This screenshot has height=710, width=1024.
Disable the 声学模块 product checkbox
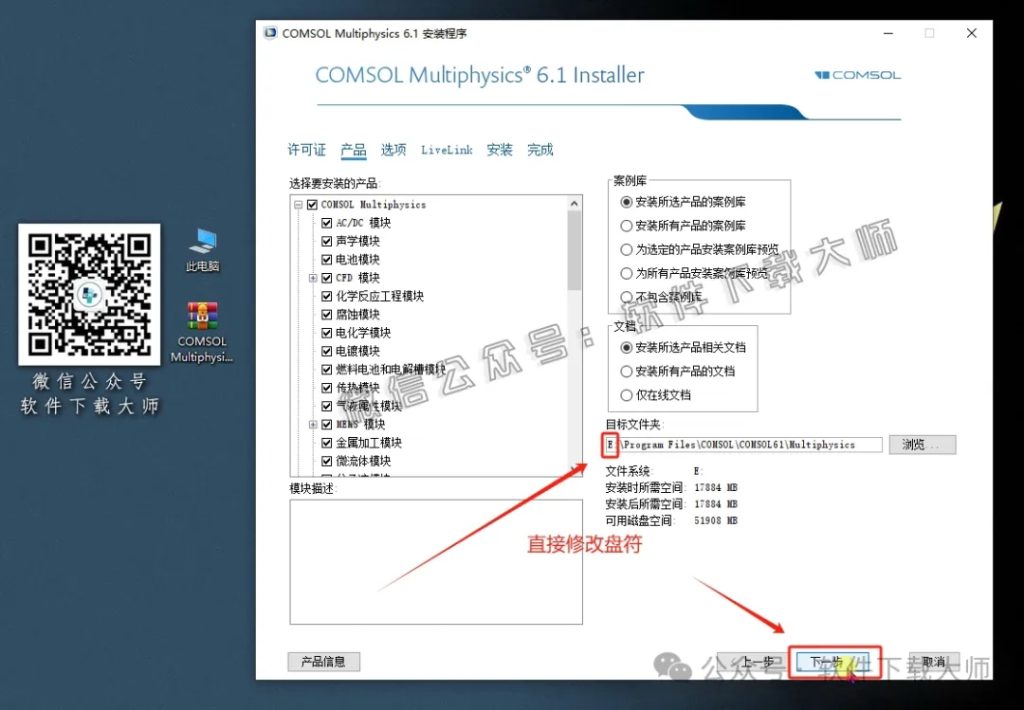[327, 240]
